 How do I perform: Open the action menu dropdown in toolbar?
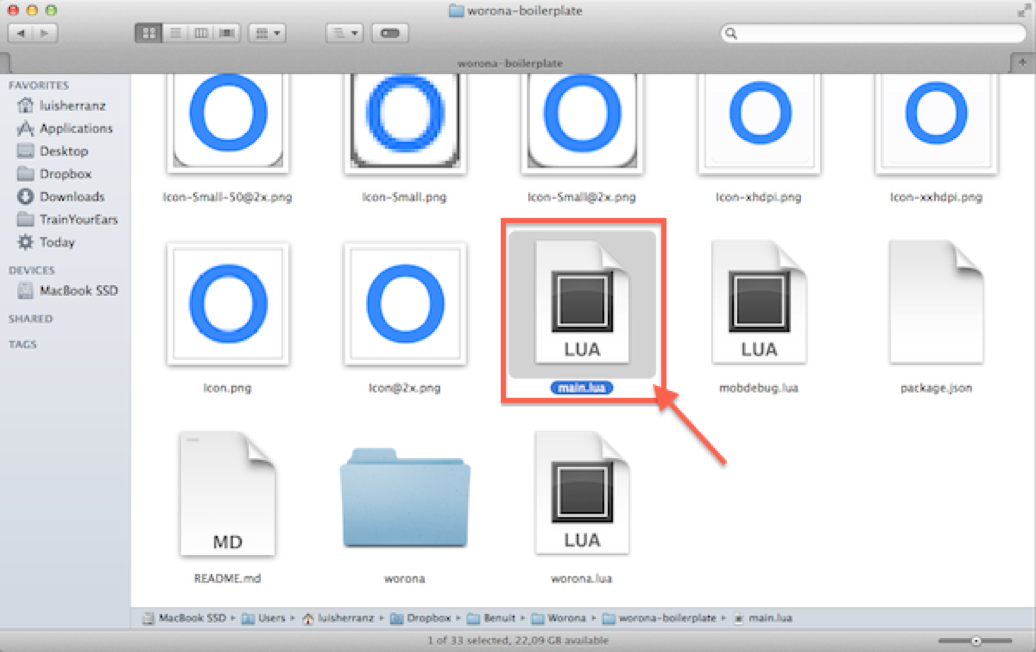pos(343,33)
